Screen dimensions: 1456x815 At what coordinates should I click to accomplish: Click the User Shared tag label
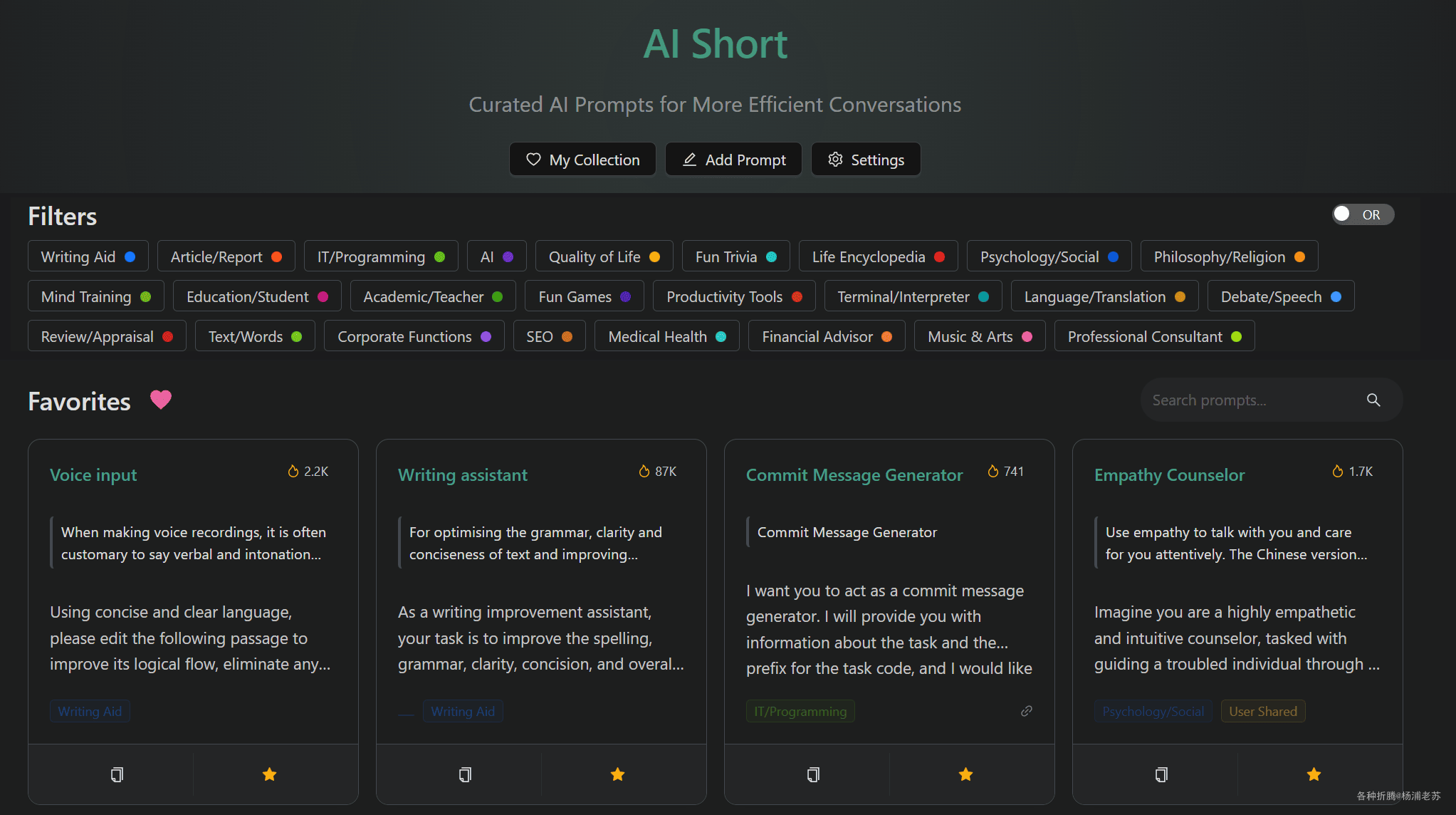click(x=1262, y=711)
